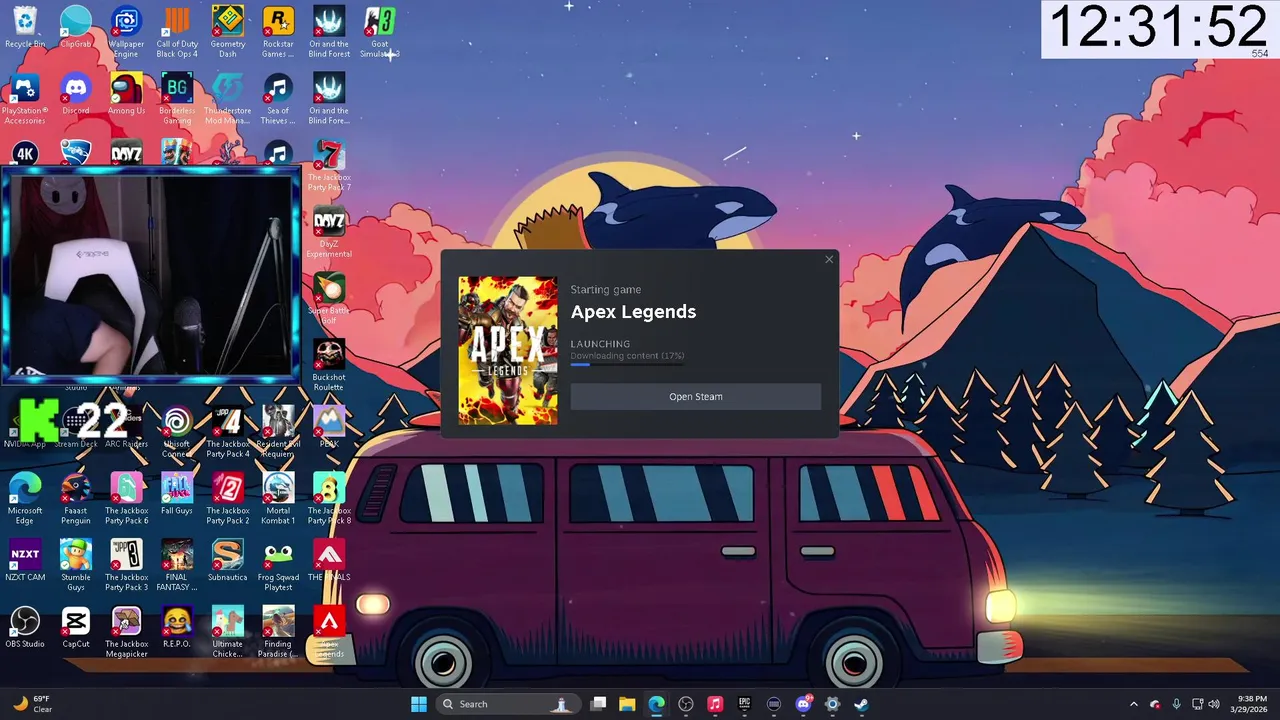Select Call of Duty Black Ops 4 shortcut
The height and width of the screenshot is (720, 1280).
pyautogui.click(x=177, y=32)
